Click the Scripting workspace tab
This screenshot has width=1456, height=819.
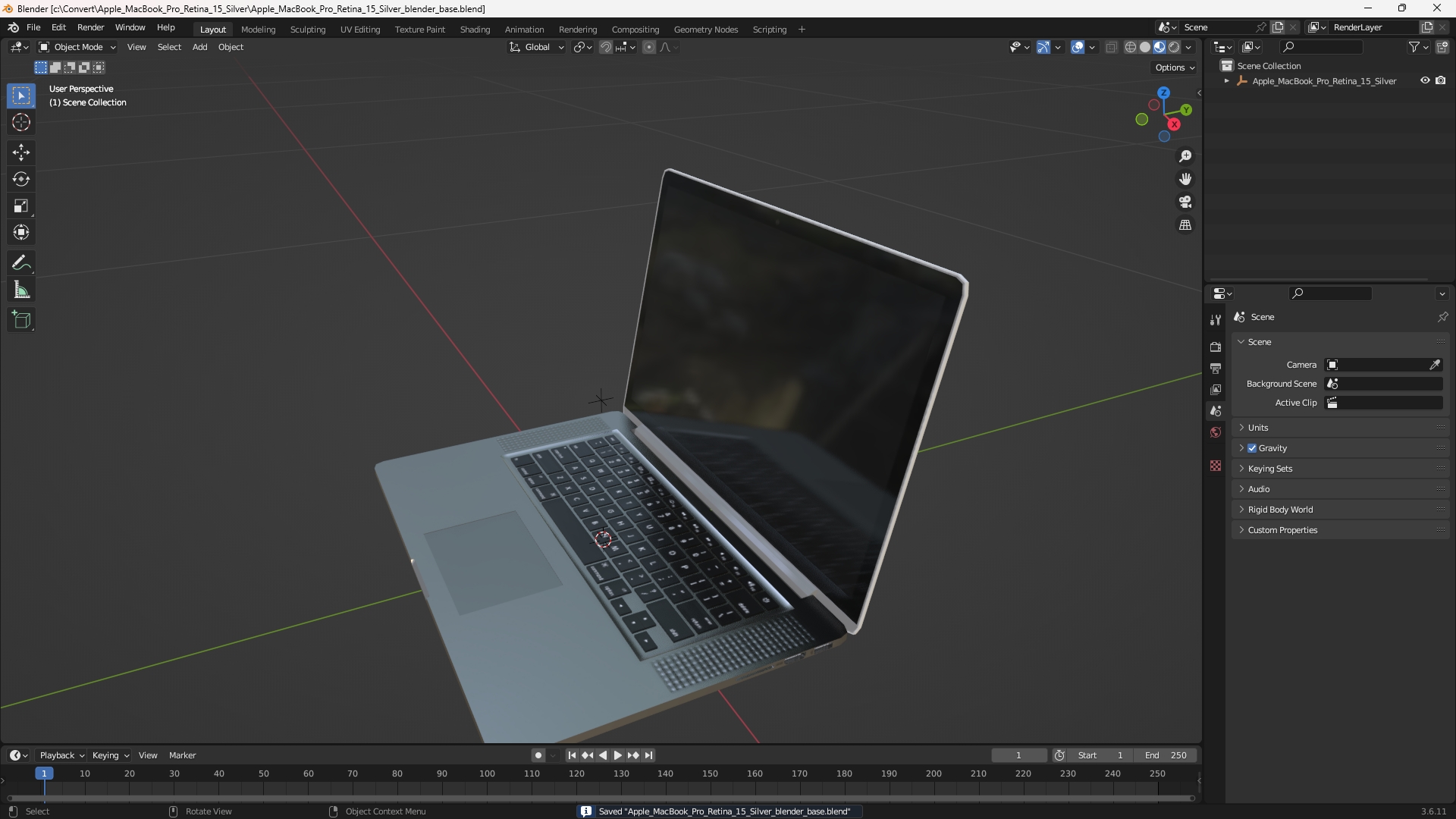tap(769, 30)
